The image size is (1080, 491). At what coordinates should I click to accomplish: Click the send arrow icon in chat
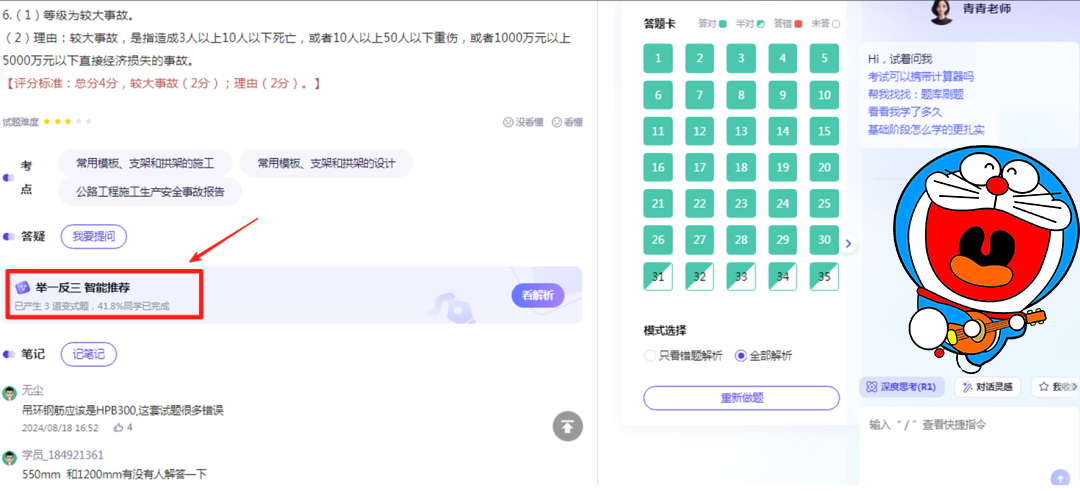click(1060, 477)
